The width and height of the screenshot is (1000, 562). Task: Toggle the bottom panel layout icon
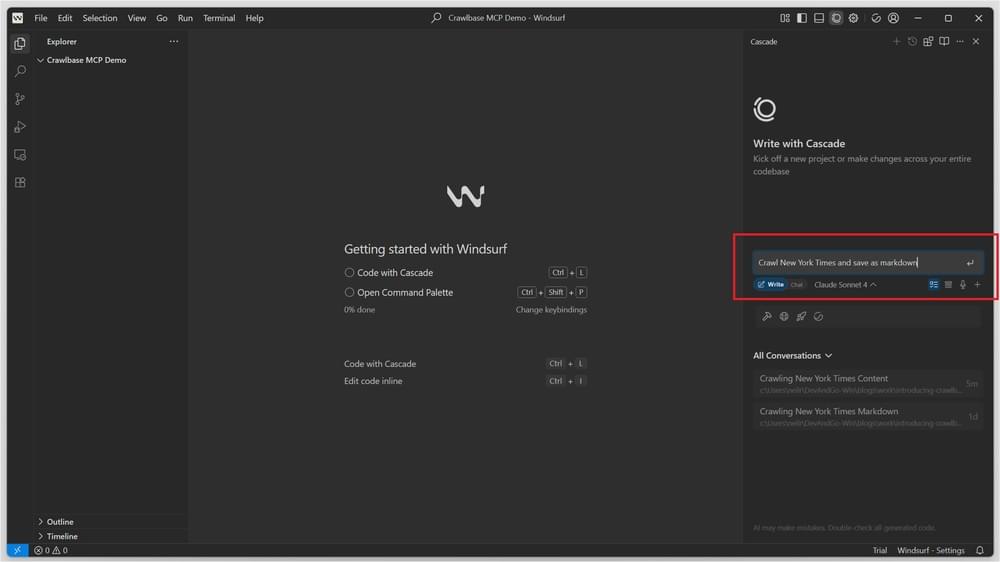click(x=819, y=18)
